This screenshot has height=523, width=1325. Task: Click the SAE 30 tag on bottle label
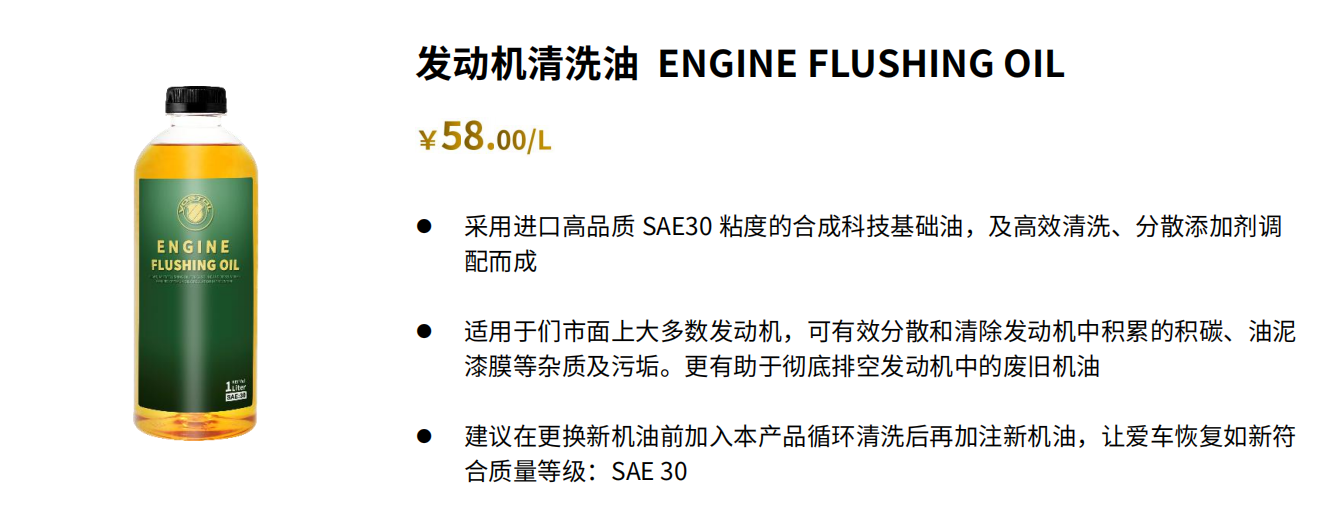pos(236,397)
